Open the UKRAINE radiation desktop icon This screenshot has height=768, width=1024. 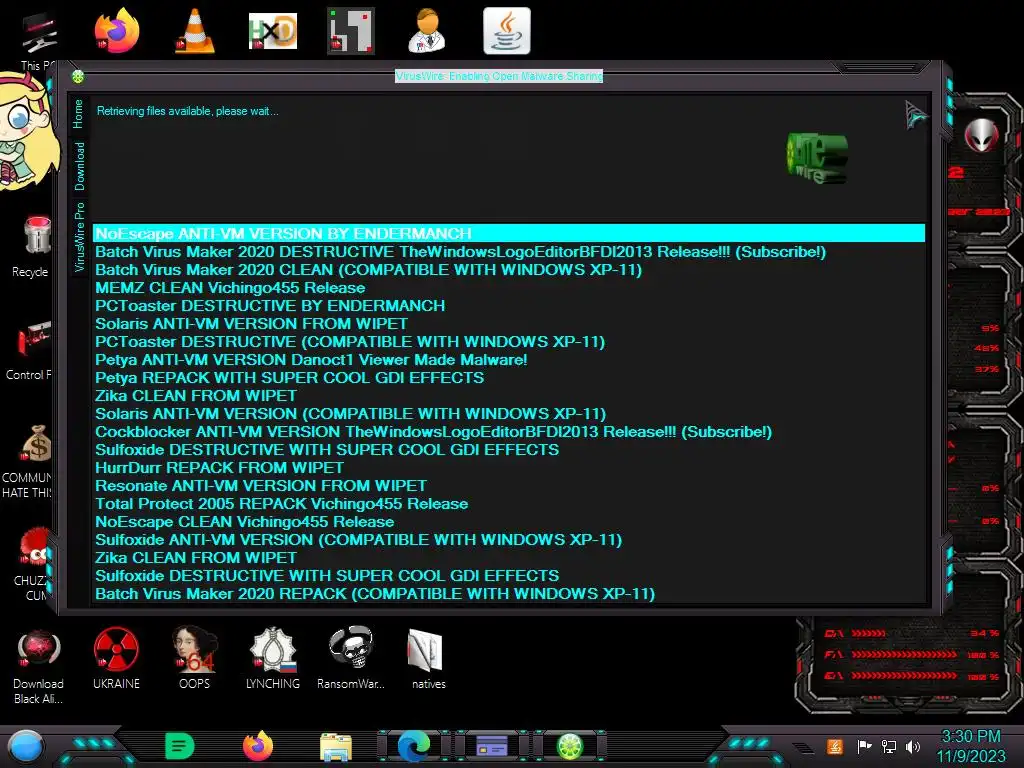(116, 658)
